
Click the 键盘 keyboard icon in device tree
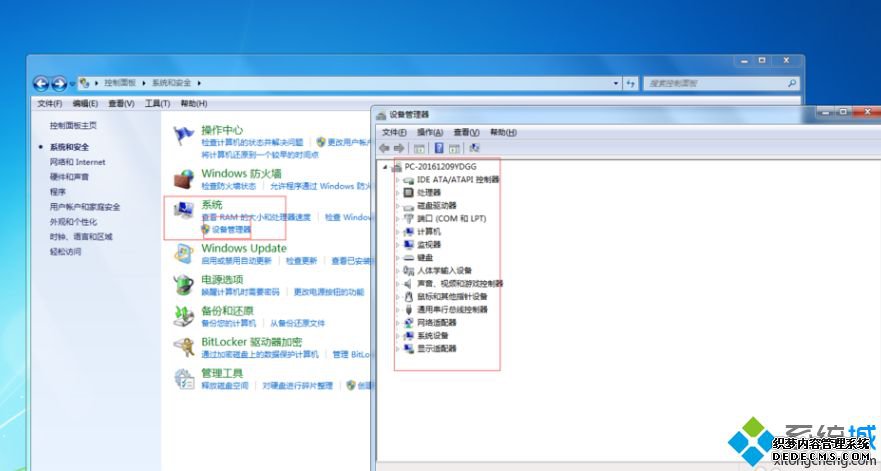[x=408, y=257]
